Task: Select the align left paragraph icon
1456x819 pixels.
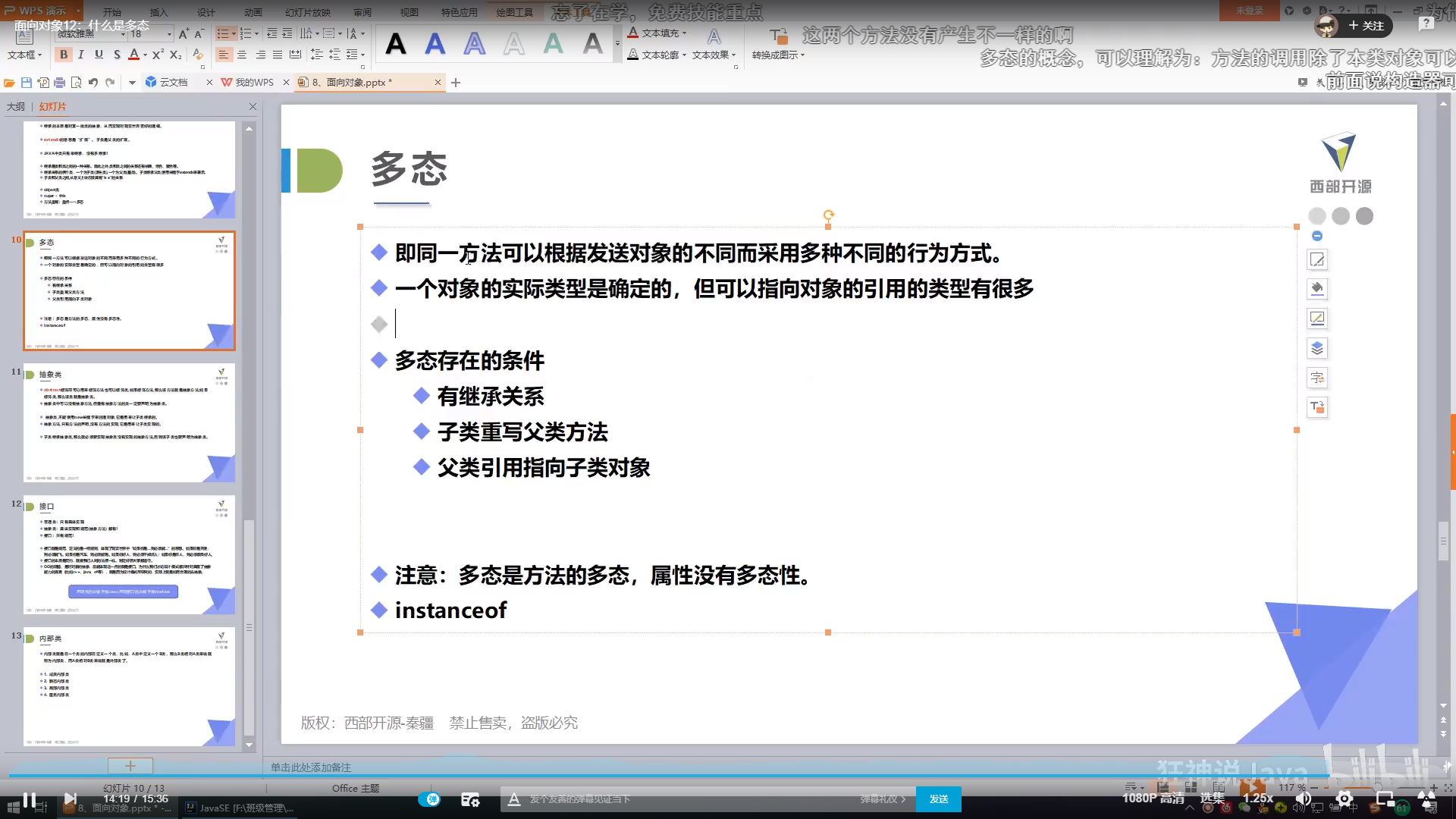Action: coord(223,55)
